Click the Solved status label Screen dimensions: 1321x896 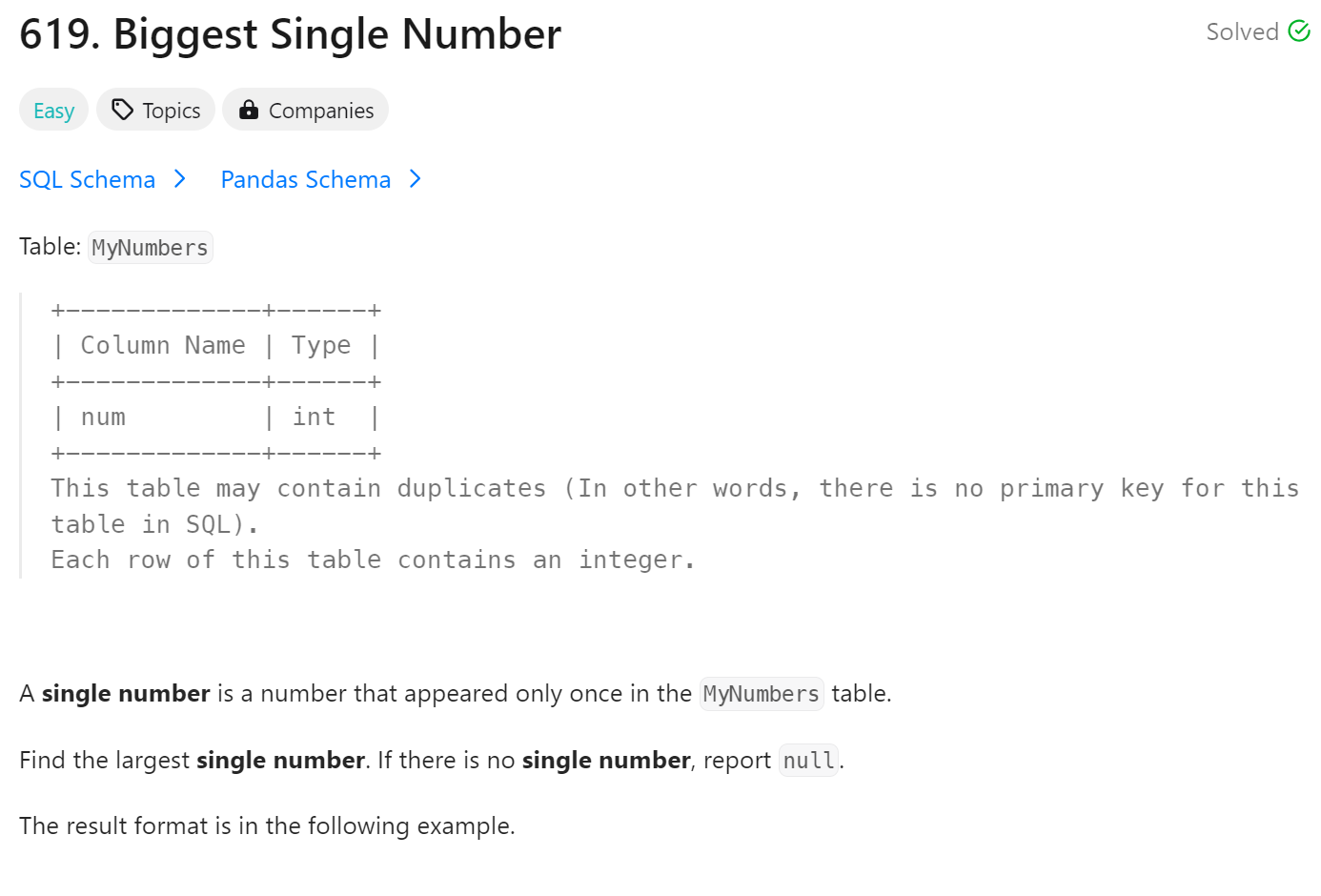coord(1242,31)
